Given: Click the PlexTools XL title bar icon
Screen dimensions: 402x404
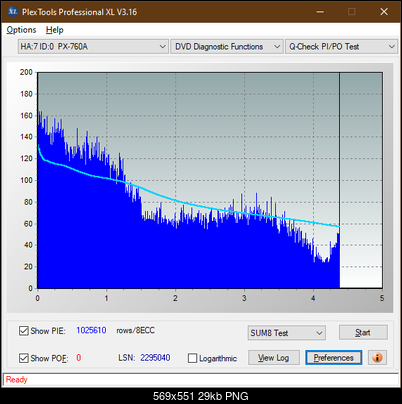Looking at the screenshot, I should 13,12.
